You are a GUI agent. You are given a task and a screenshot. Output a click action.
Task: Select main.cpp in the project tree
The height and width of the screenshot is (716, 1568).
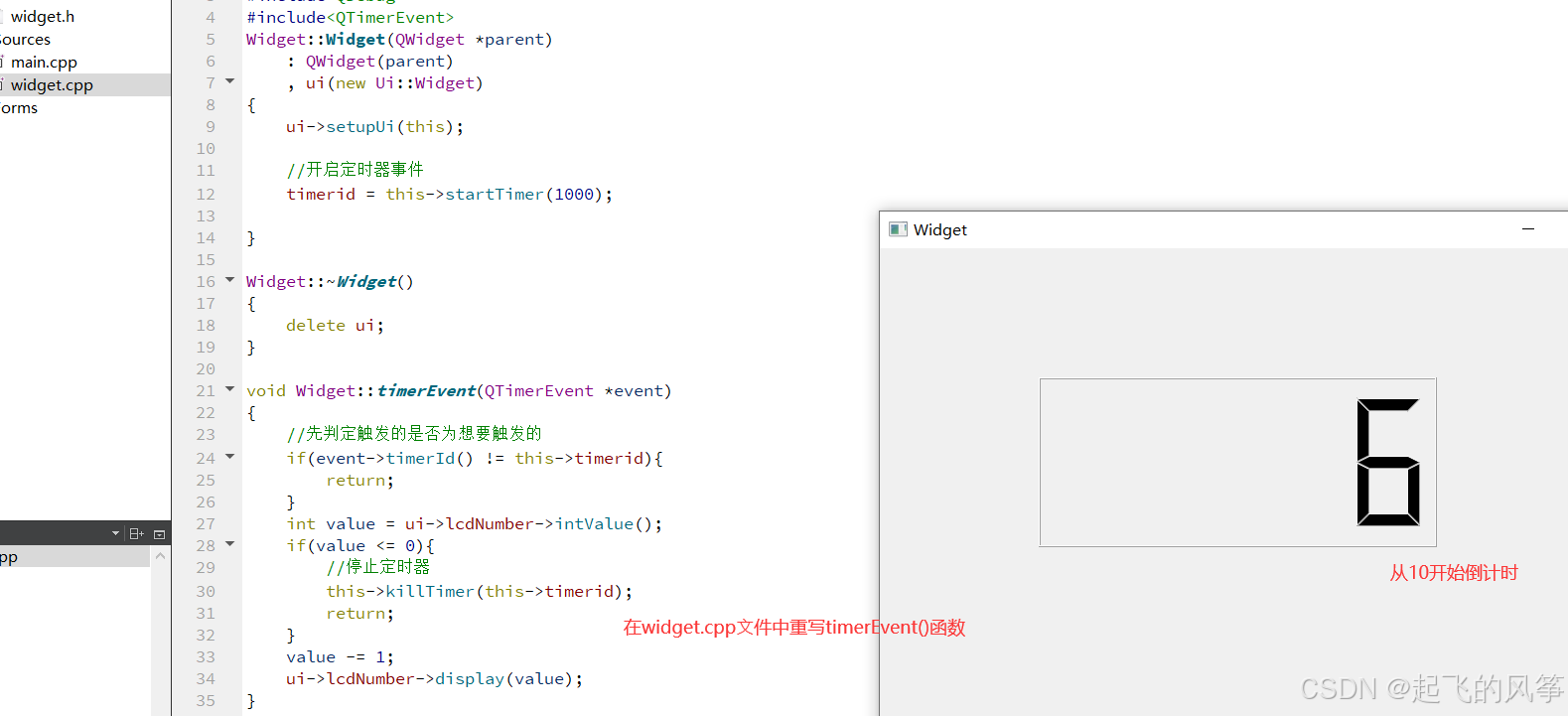(44, 63)
